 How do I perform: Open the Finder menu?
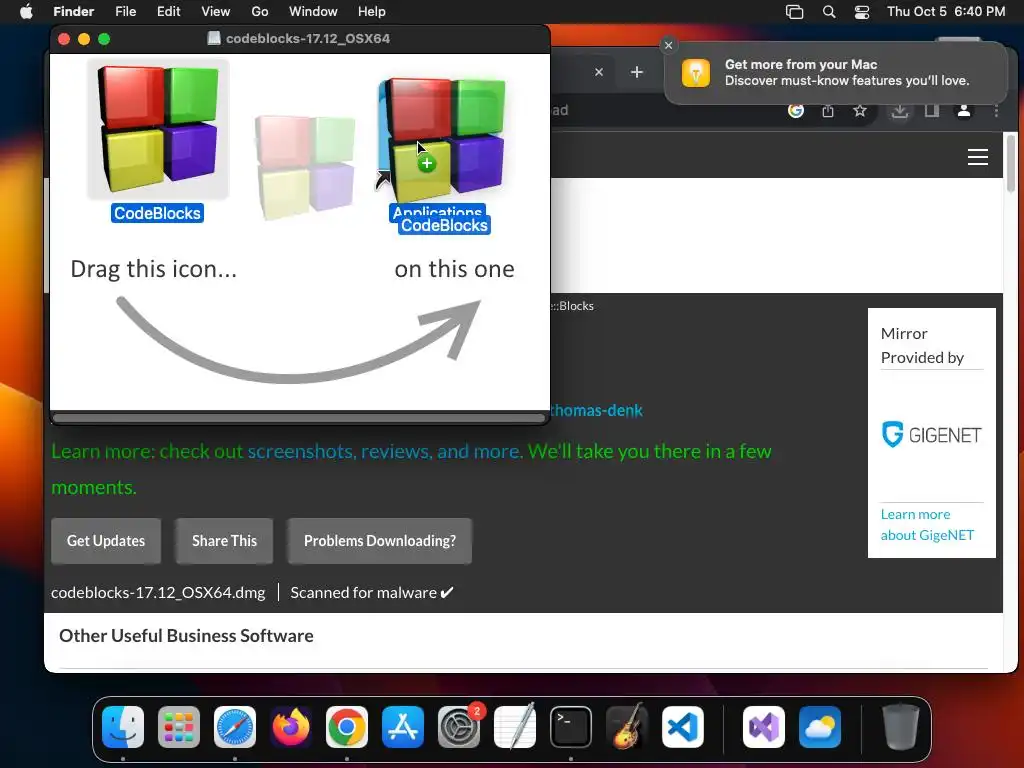[x=73, y=12]
